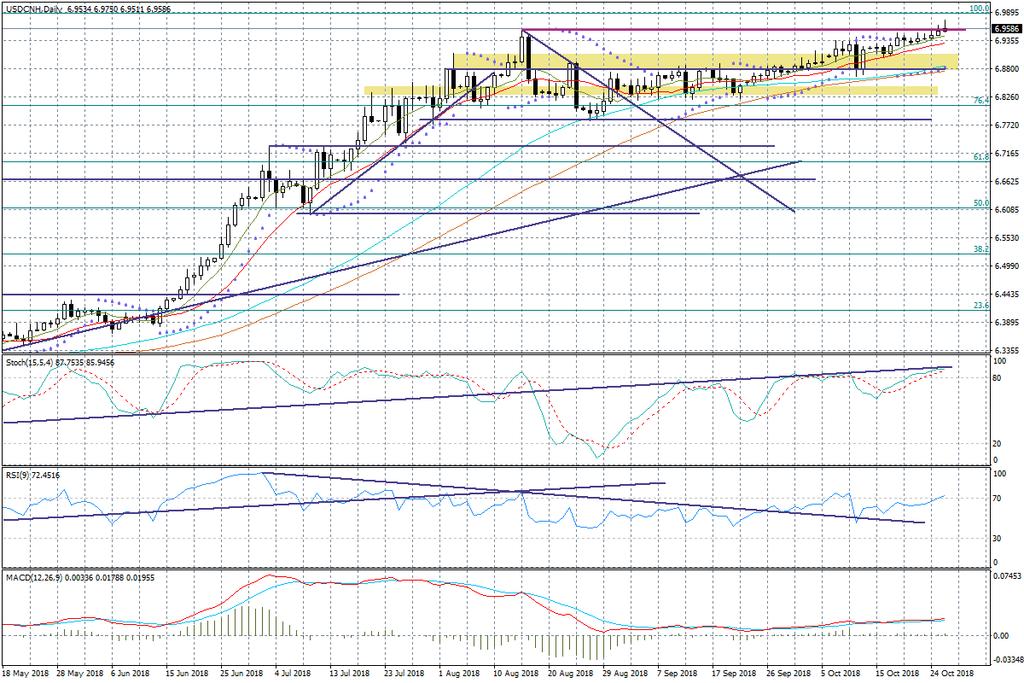Click the 6.3355 price scale label
Screen dimensions: 1024x683
pos(1006,351)
